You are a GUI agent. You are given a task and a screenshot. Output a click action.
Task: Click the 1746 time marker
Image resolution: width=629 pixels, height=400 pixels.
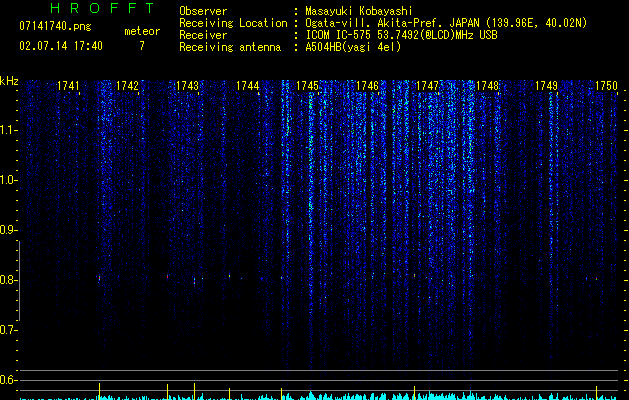coord(367,85)
